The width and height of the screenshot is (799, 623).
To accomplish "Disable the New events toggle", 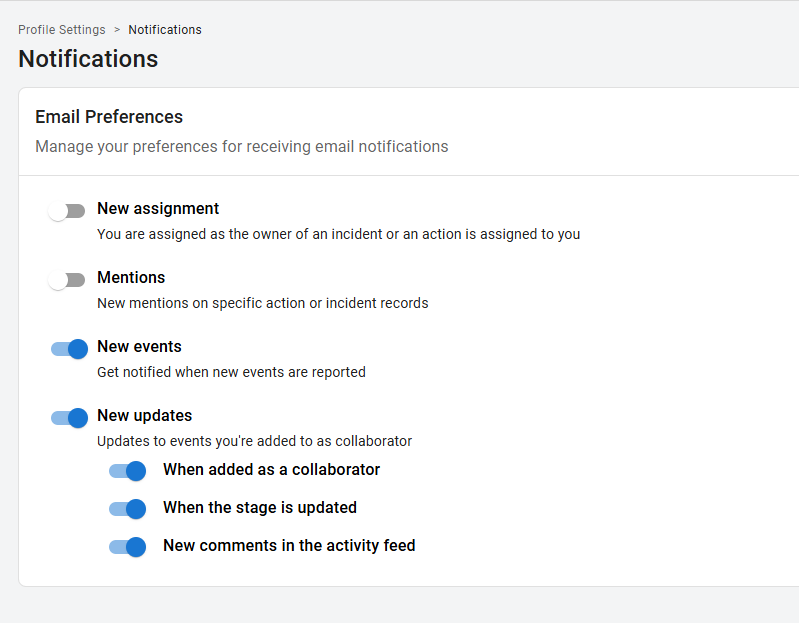I will (69, 349).
